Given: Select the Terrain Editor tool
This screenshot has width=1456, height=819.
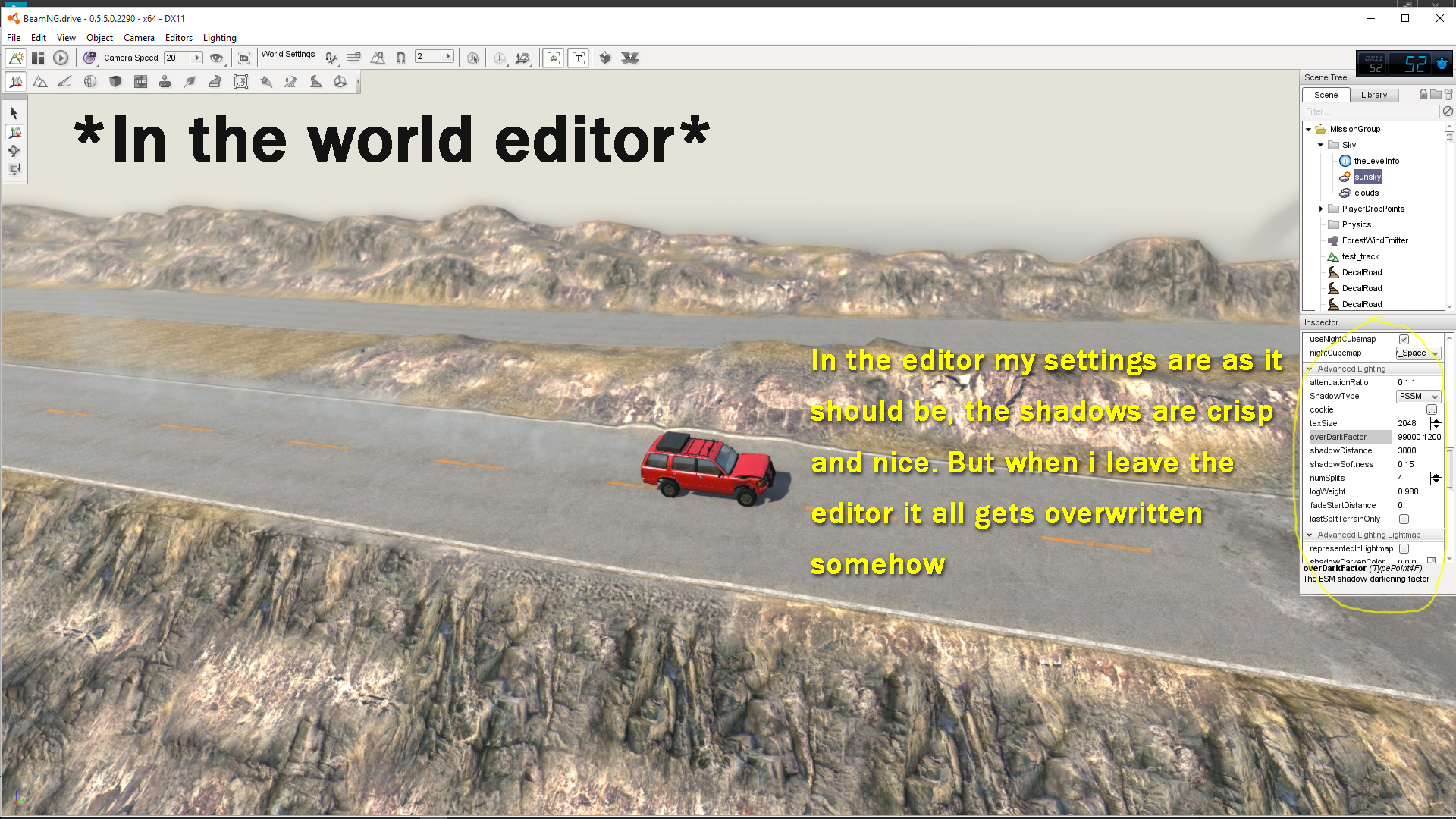Looking at the screenshot, I should [x=40, y=82].
